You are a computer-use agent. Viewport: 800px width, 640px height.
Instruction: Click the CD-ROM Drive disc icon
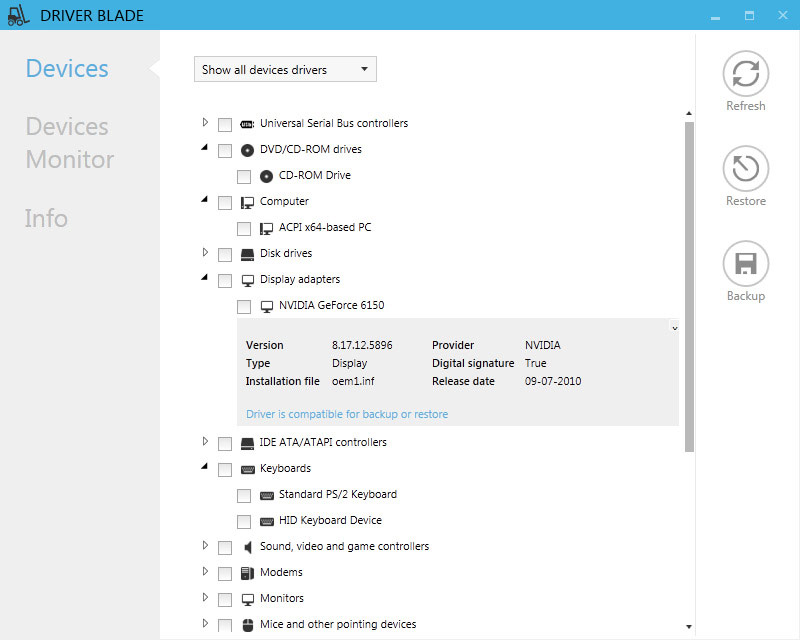(x=266, y=176)
